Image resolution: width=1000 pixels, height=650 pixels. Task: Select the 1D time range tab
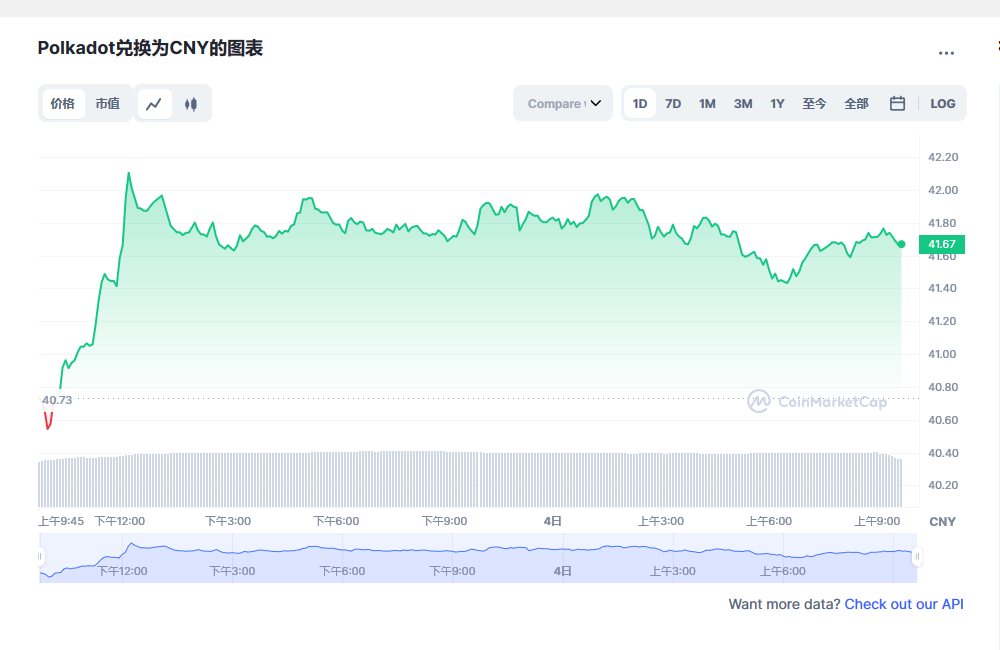640,104
